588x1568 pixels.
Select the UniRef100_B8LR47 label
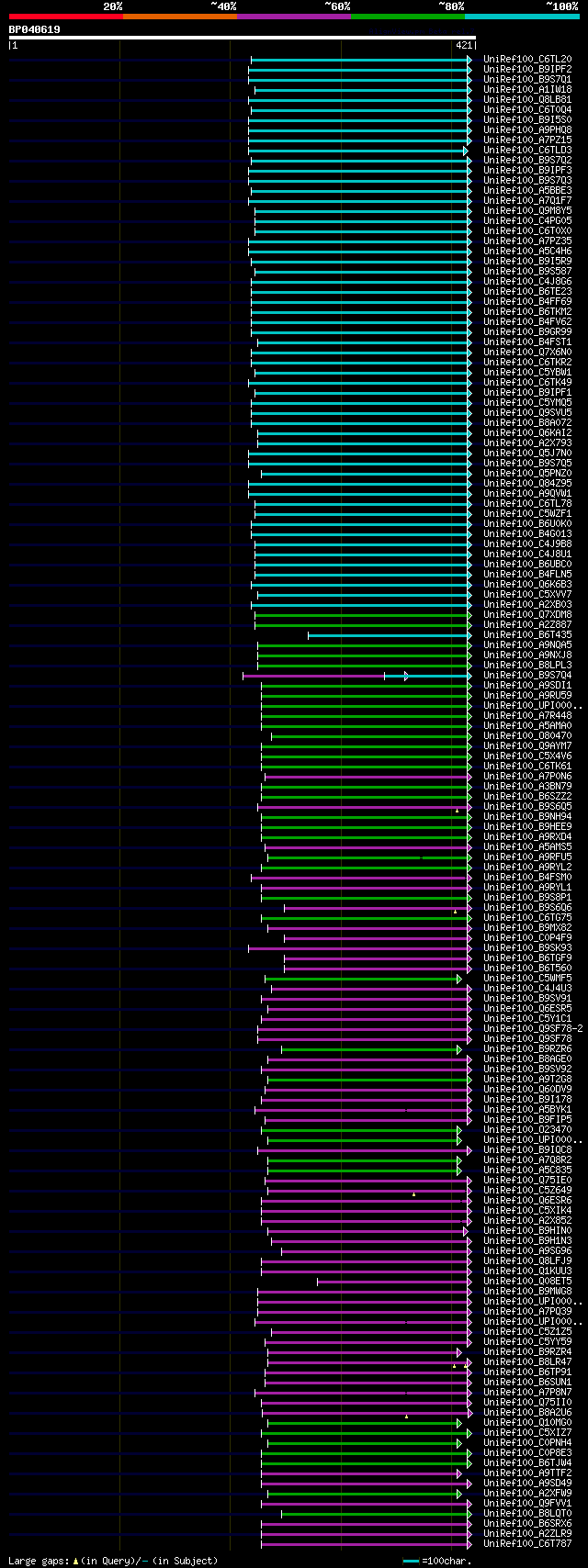527,1362
